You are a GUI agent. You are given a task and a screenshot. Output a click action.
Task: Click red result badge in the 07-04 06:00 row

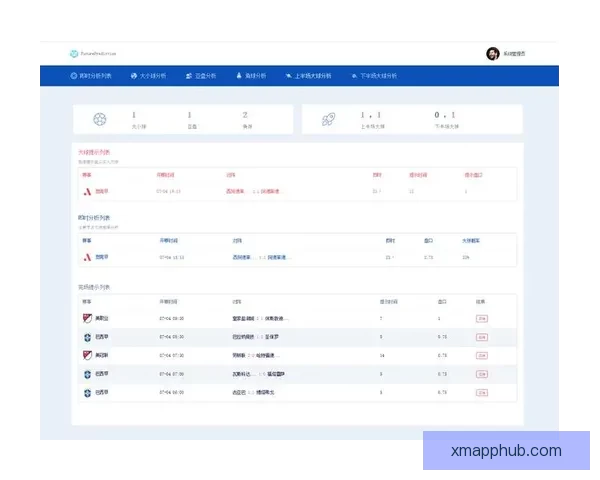coord(481,391)
